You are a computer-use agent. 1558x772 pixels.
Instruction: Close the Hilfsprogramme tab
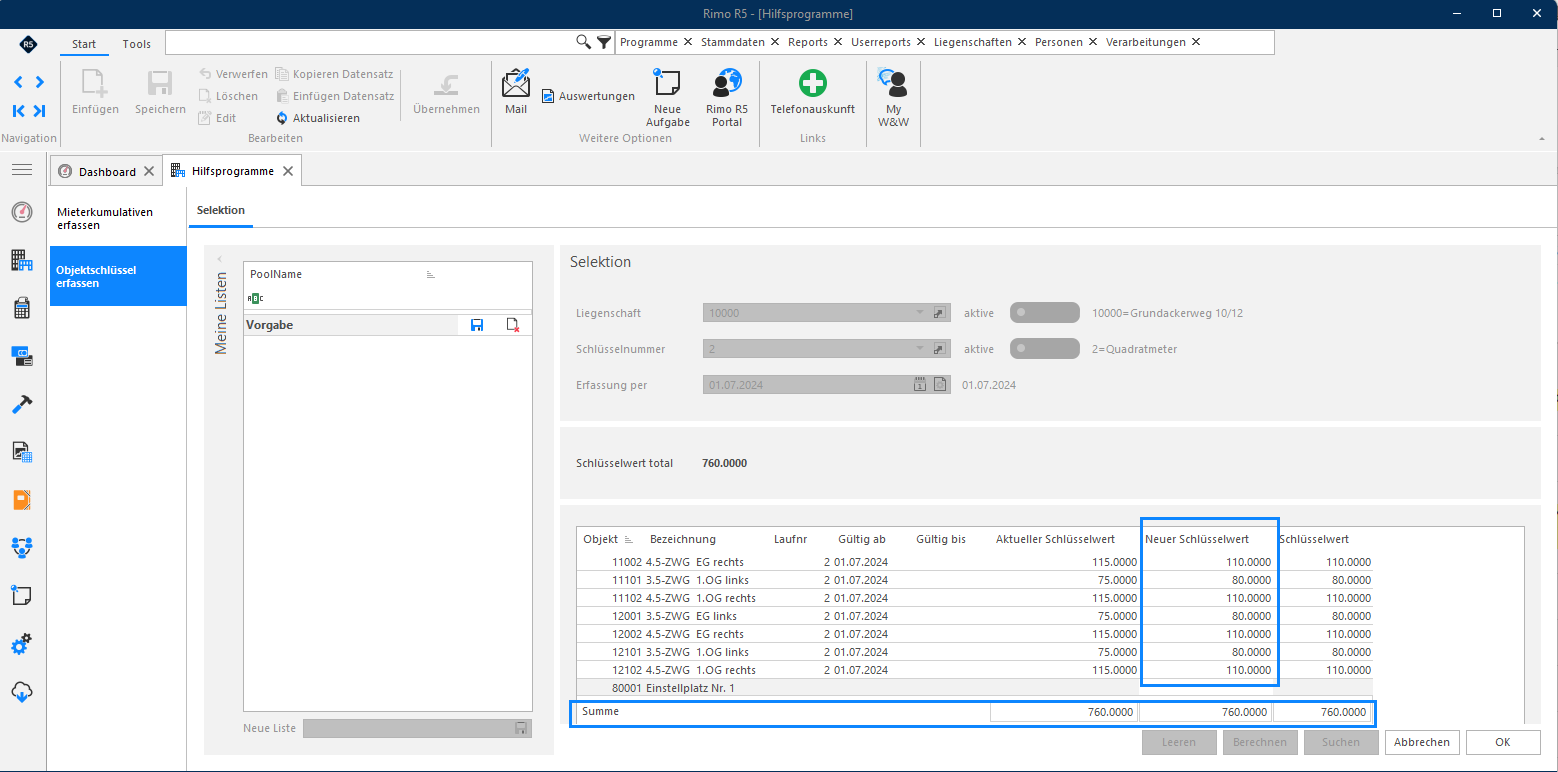(288, 171)
